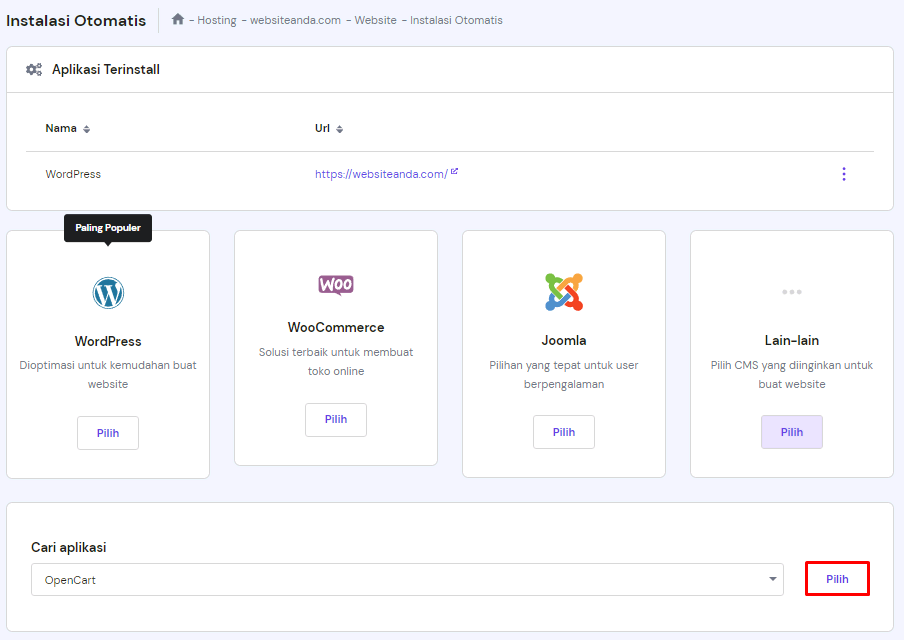Click Pilih button next to OpenCart field
904x640 pixels.
pyautogui.click(x=837, y=579)
